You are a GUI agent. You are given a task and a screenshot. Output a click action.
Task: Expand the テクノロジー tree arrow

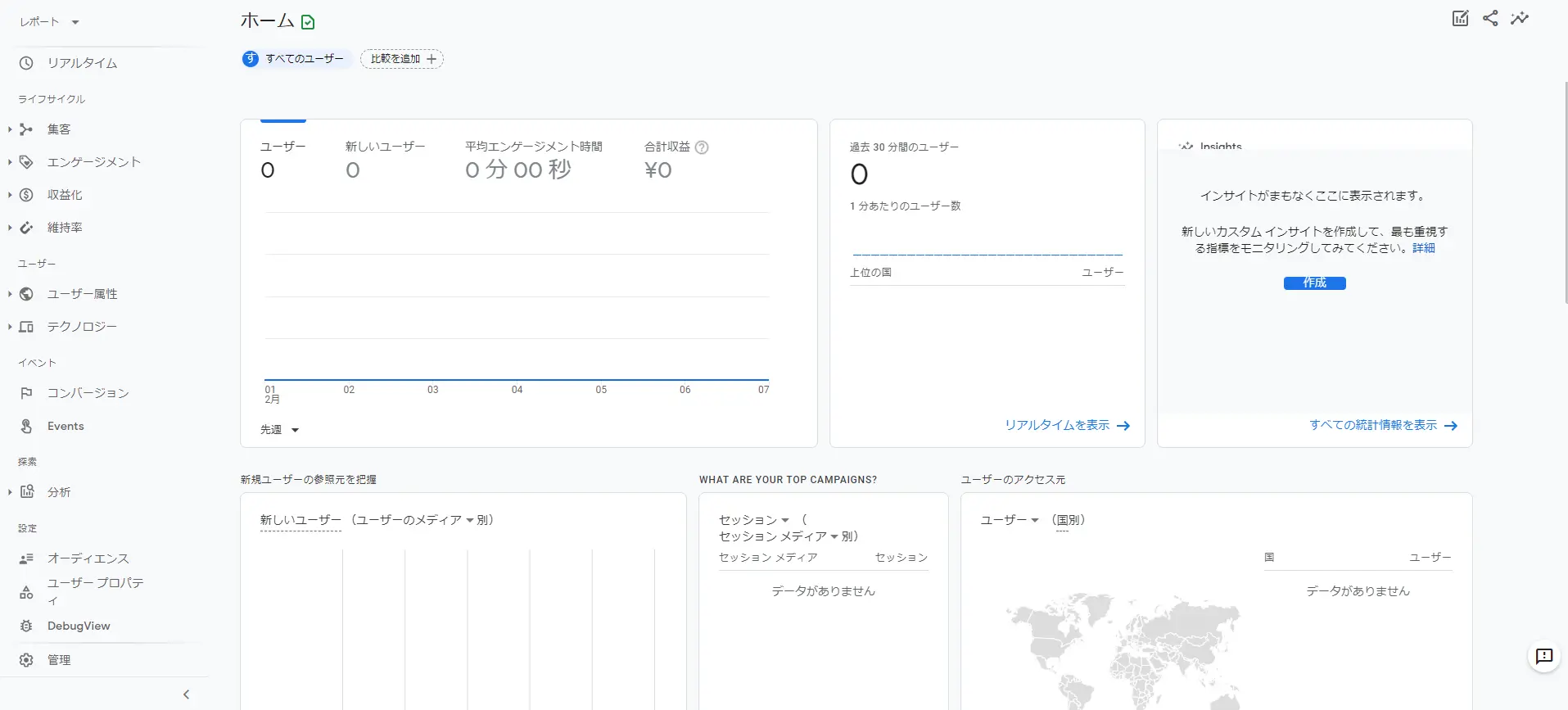click(x=10, y=327)
